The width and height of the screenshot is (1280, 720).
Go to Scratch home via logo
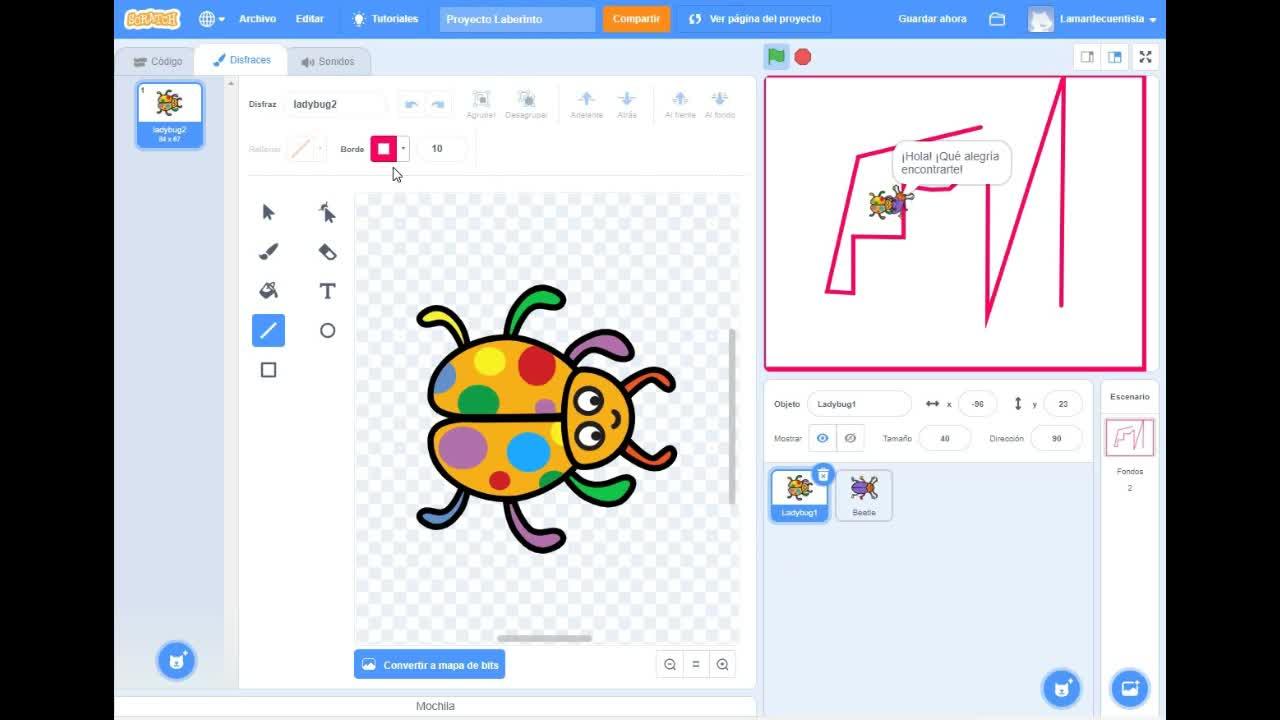click(x=152, y=19)
